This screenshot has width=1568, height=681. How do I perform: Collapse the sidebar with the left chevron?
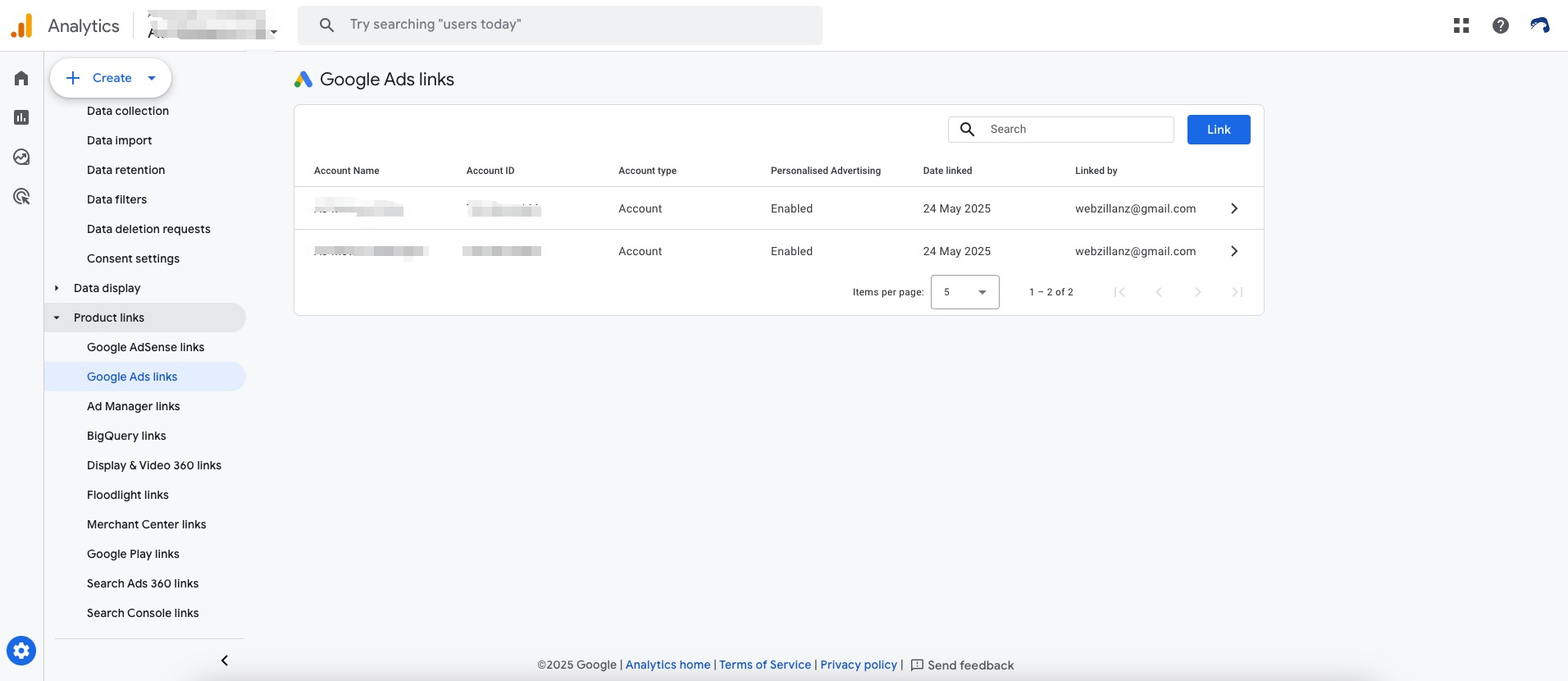click(225, 660)
